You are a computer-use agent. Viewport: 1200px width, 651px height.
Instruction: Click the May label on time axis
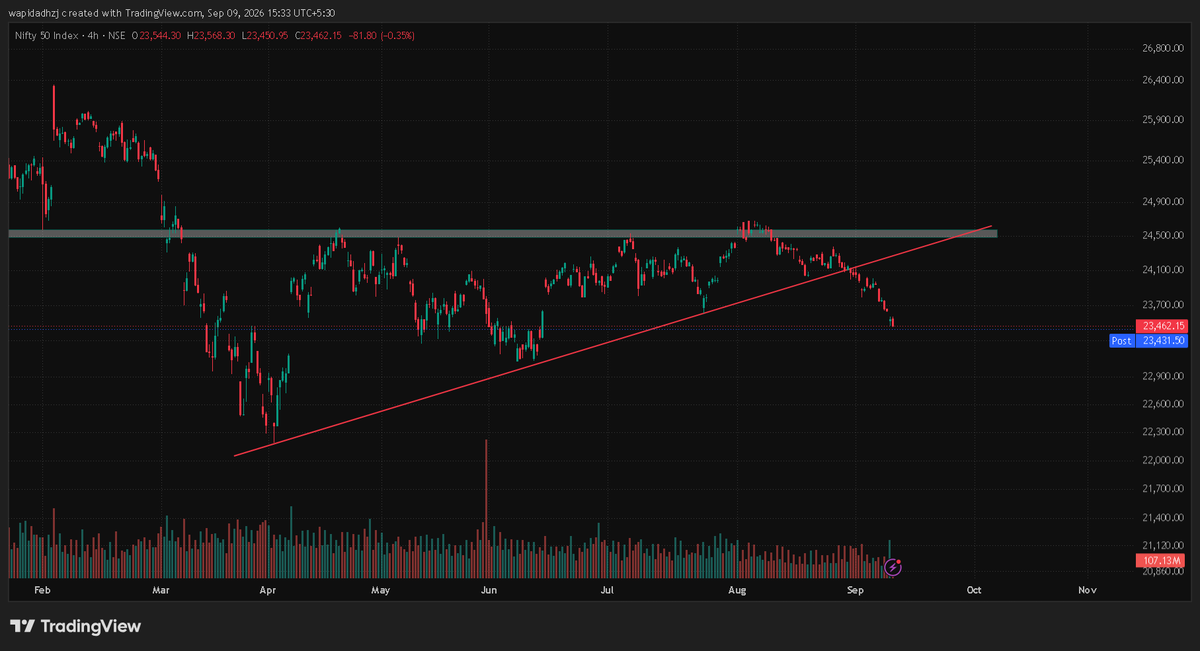[381, 590]
